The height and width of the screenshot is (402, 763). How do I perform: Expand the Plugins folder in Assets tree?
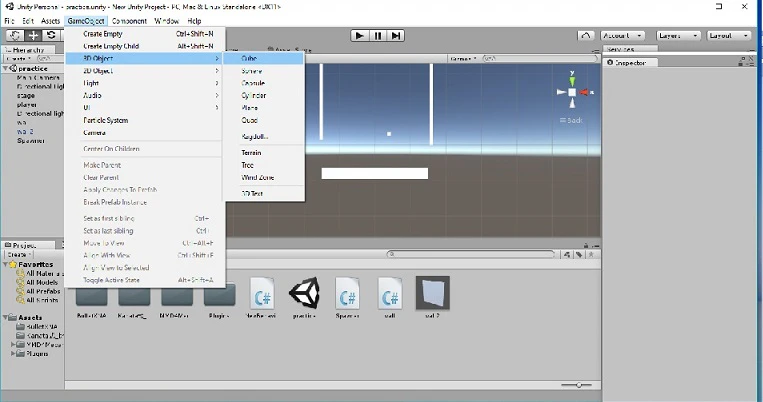[x=13, y=354]
